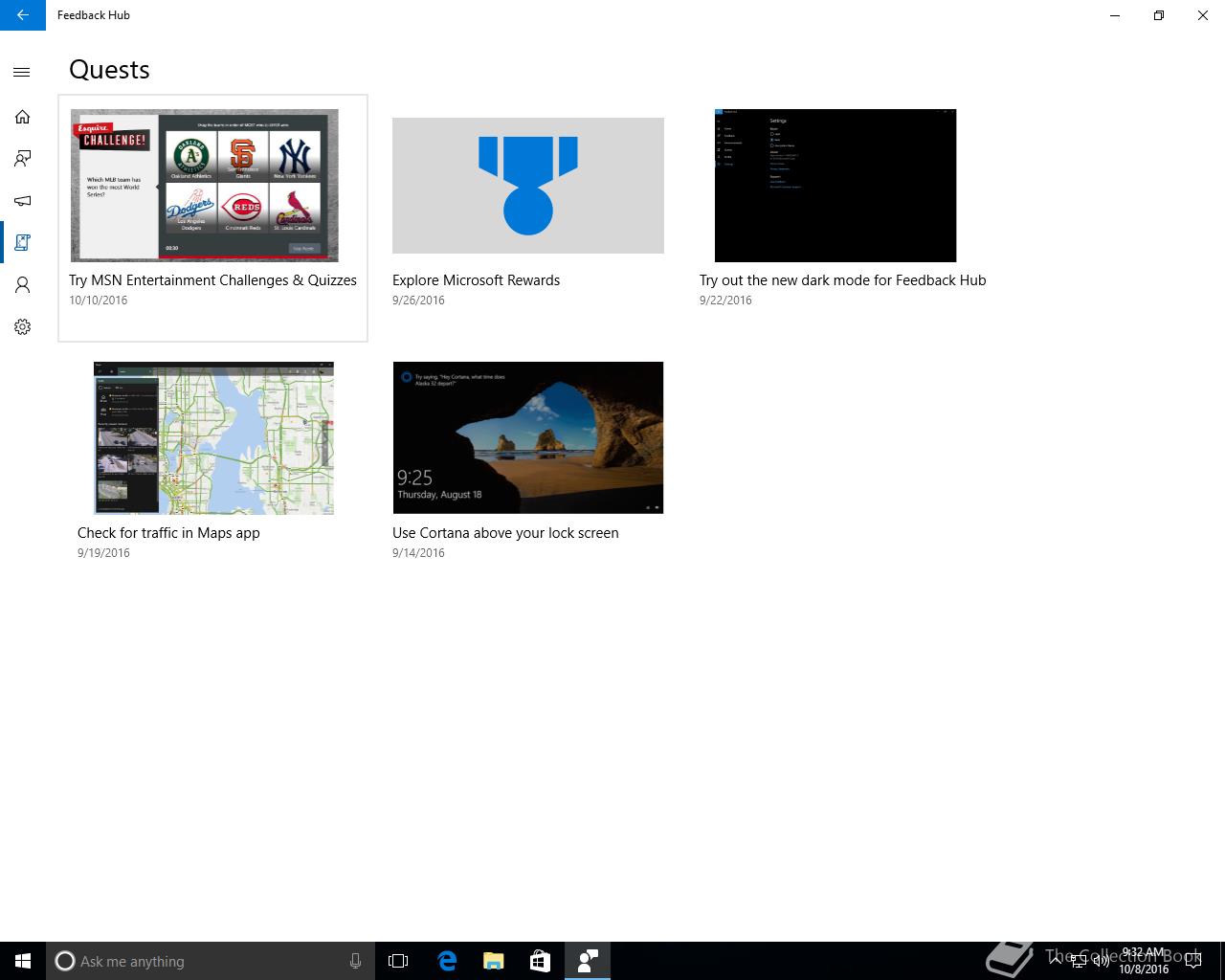The height and width of the screenshot is (980, 1225).
Task: Open the Profile person icon
Action: coord(22,285)
